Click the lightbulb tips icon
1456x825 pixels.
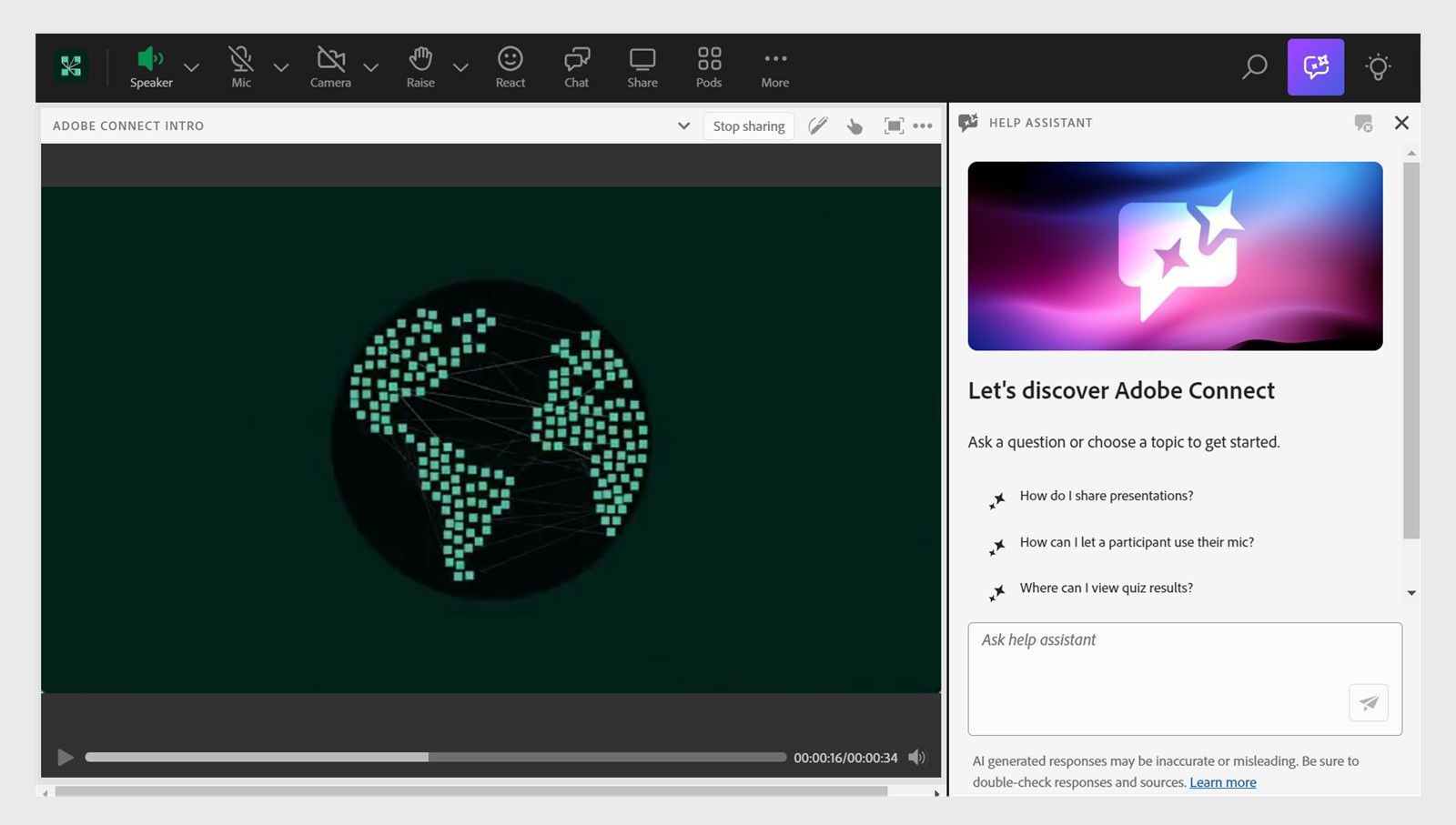[x=1378, y=67]
